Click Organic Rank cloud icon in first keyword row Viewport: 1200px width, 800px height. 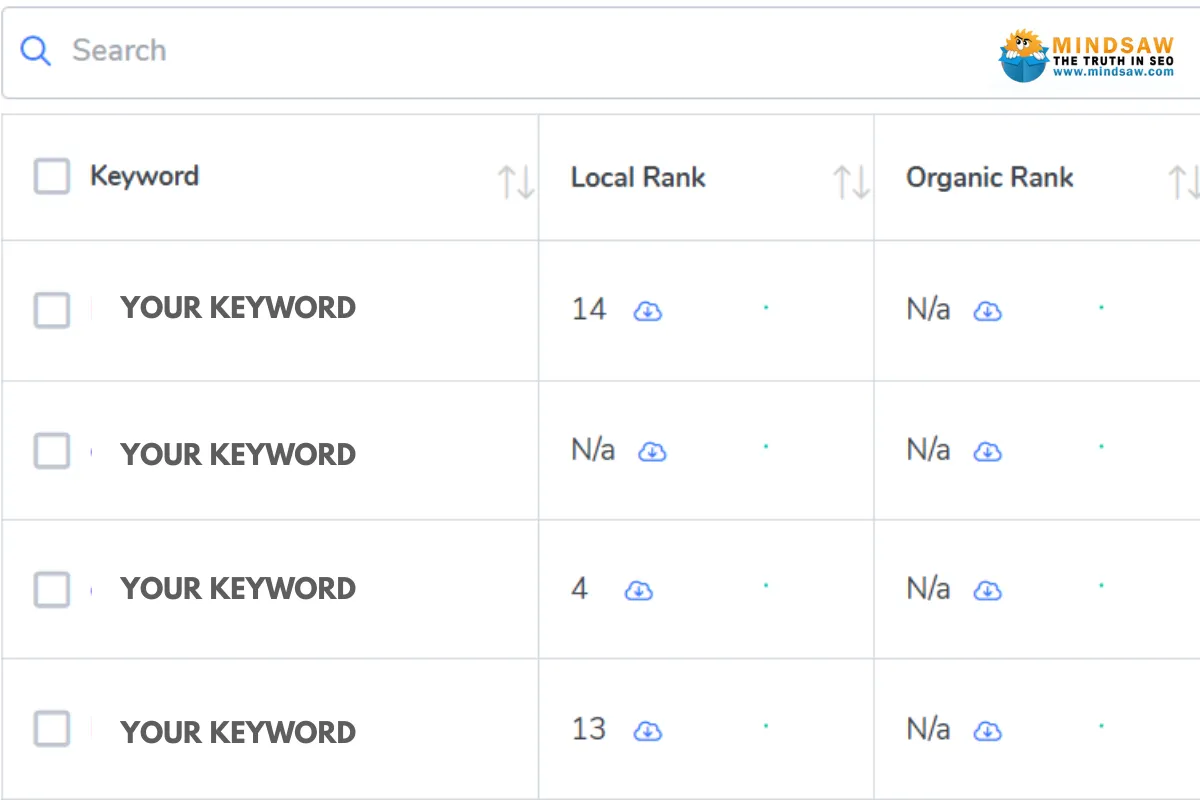(988, 311)
